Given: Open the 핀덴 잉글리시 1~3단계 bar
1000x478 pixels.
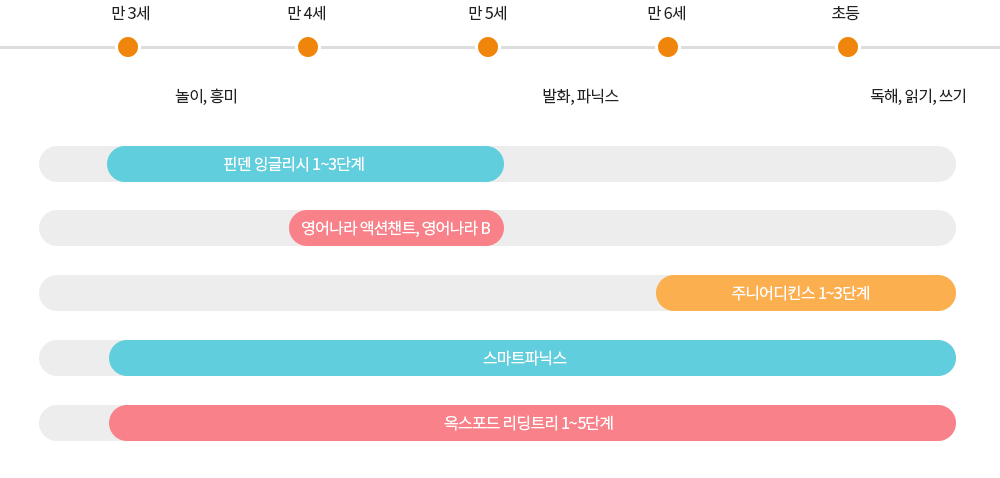Looking at the screenshot, I should [305, 164].
